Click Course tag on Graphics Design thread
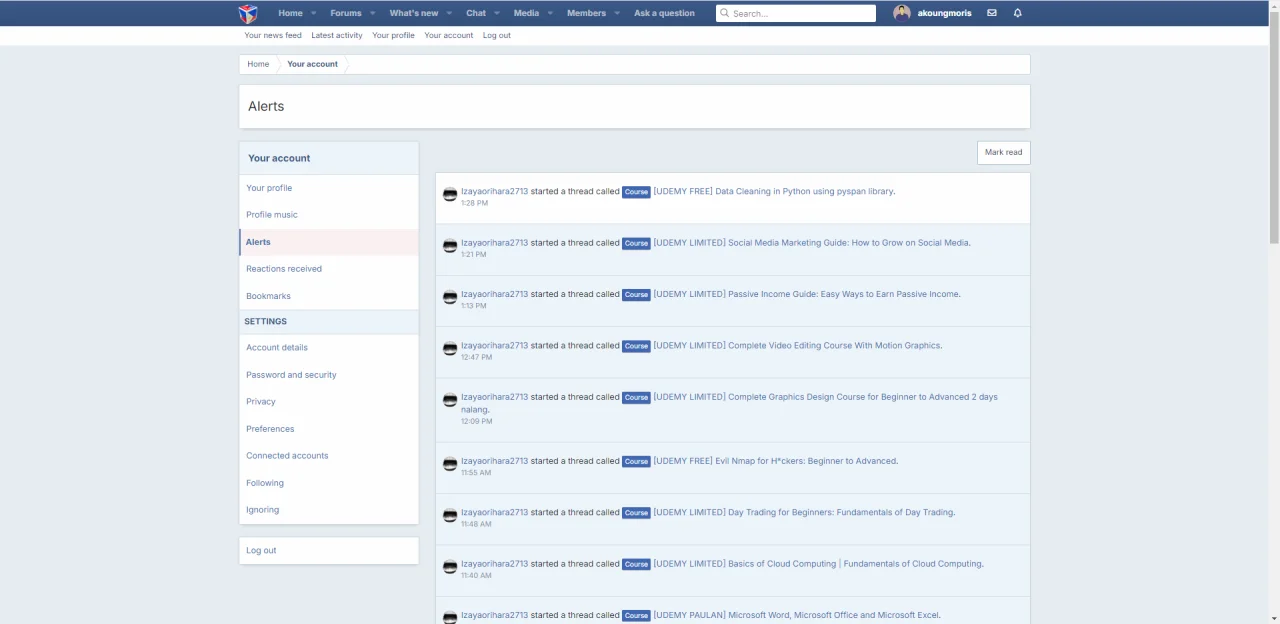Image resolution: width=1280 pixels, height=624 pixels. pyautogui.click(x=636, y=398)
